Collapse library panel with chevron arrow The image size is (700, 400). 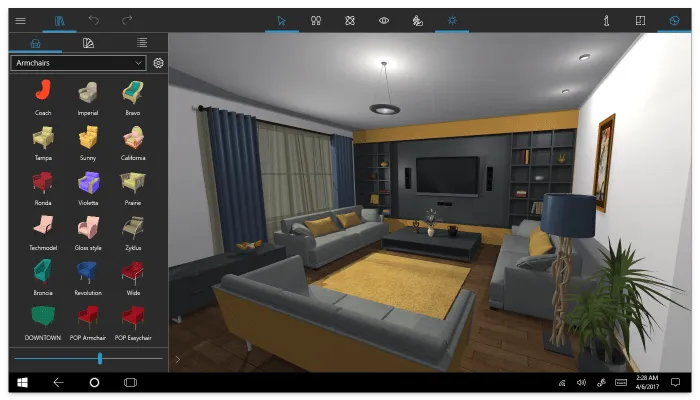coord(178,359)
